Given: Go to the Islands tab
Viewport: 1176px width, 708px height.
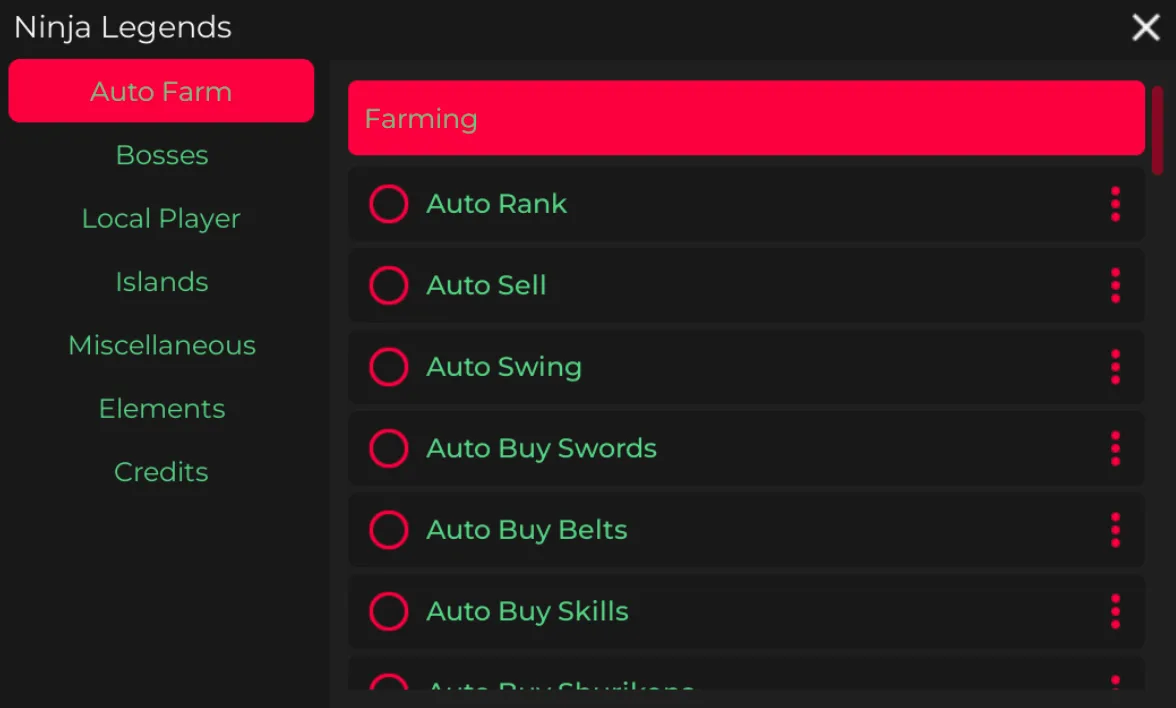Looking at the screenshot, I should pos(162,282).
